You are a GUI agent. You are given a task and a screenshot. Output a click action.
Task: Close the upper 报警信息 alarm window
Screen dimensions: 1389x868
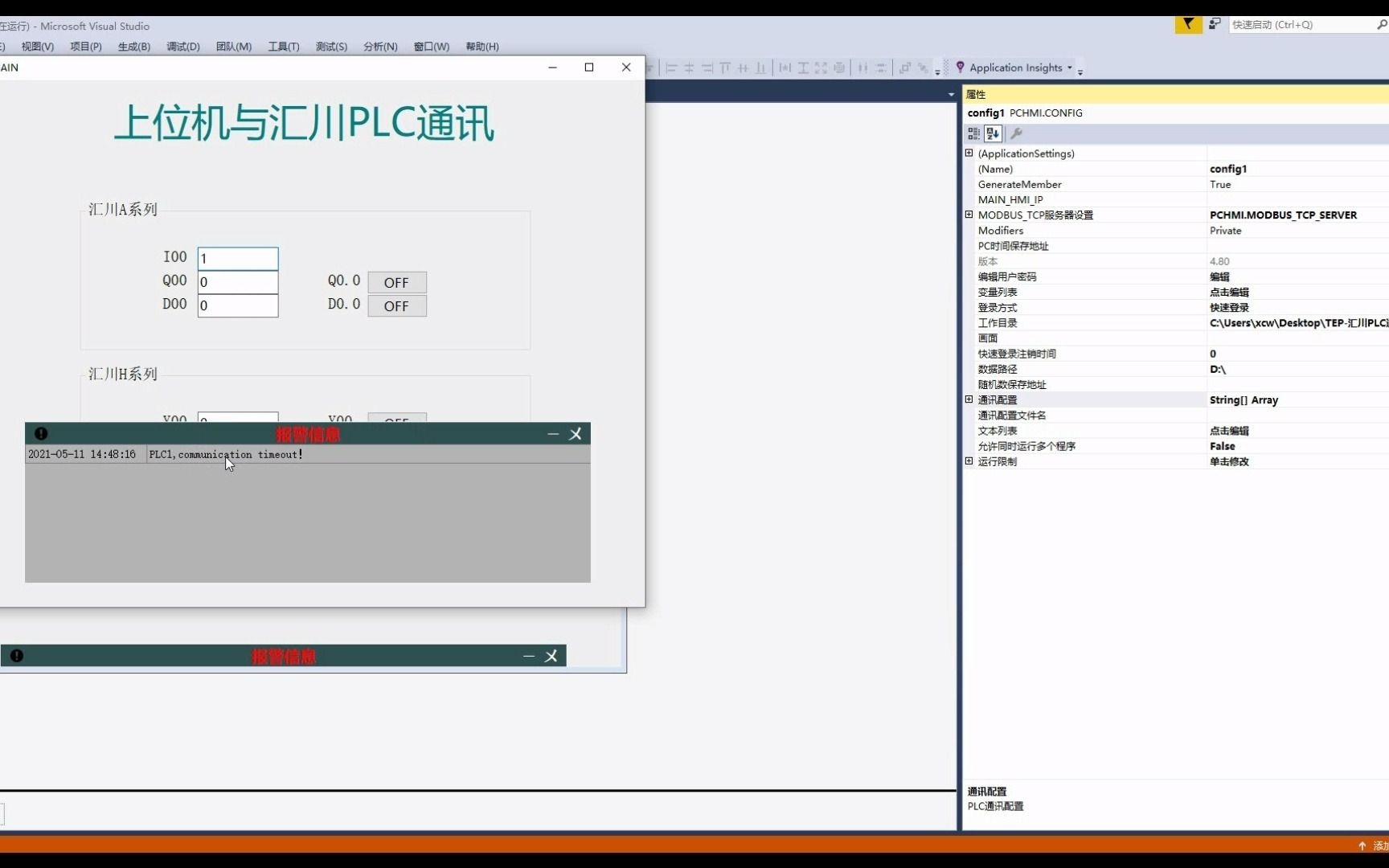coord(576,434)
